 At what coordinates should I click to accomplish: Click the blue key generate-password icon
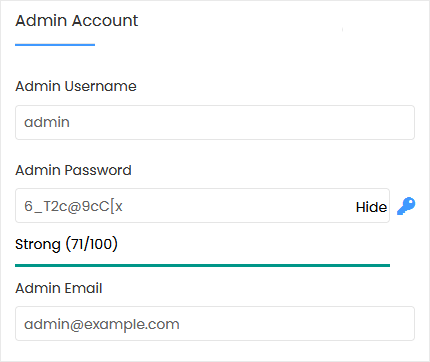pyautogui.click(x=406, y=206)
